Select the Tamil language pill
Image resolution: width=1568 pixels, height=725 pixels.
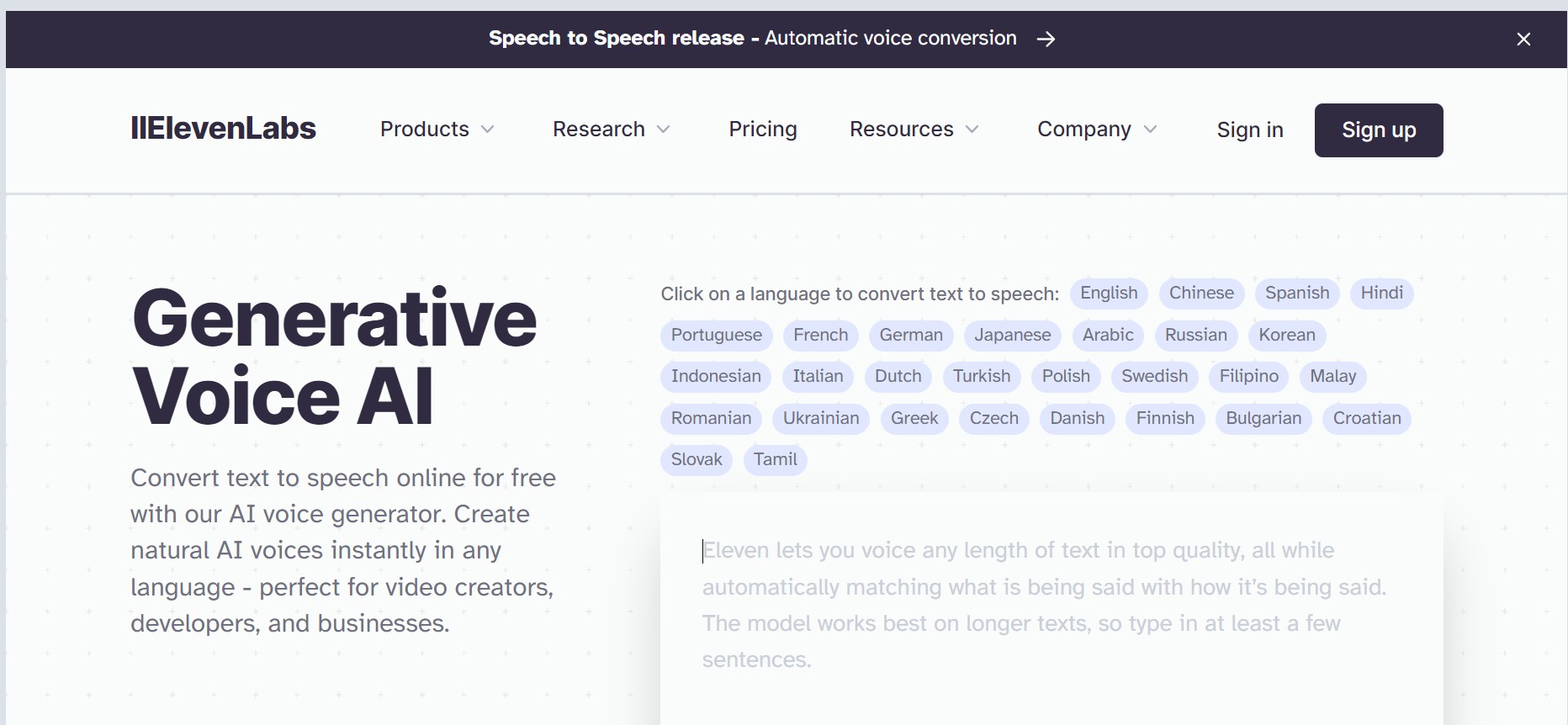pos(775,459)
